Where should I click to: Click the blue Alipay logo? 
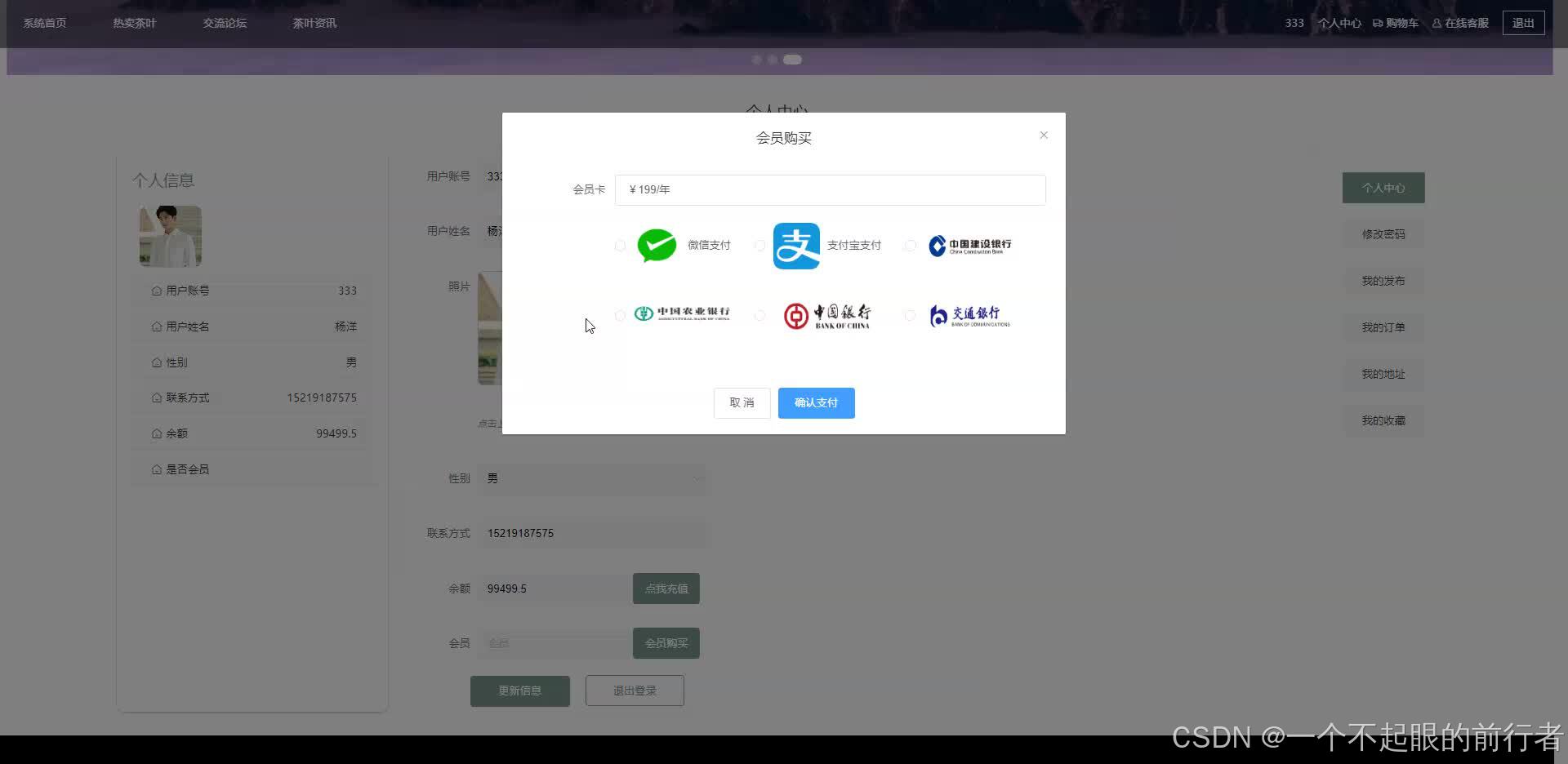coord(796,246)
